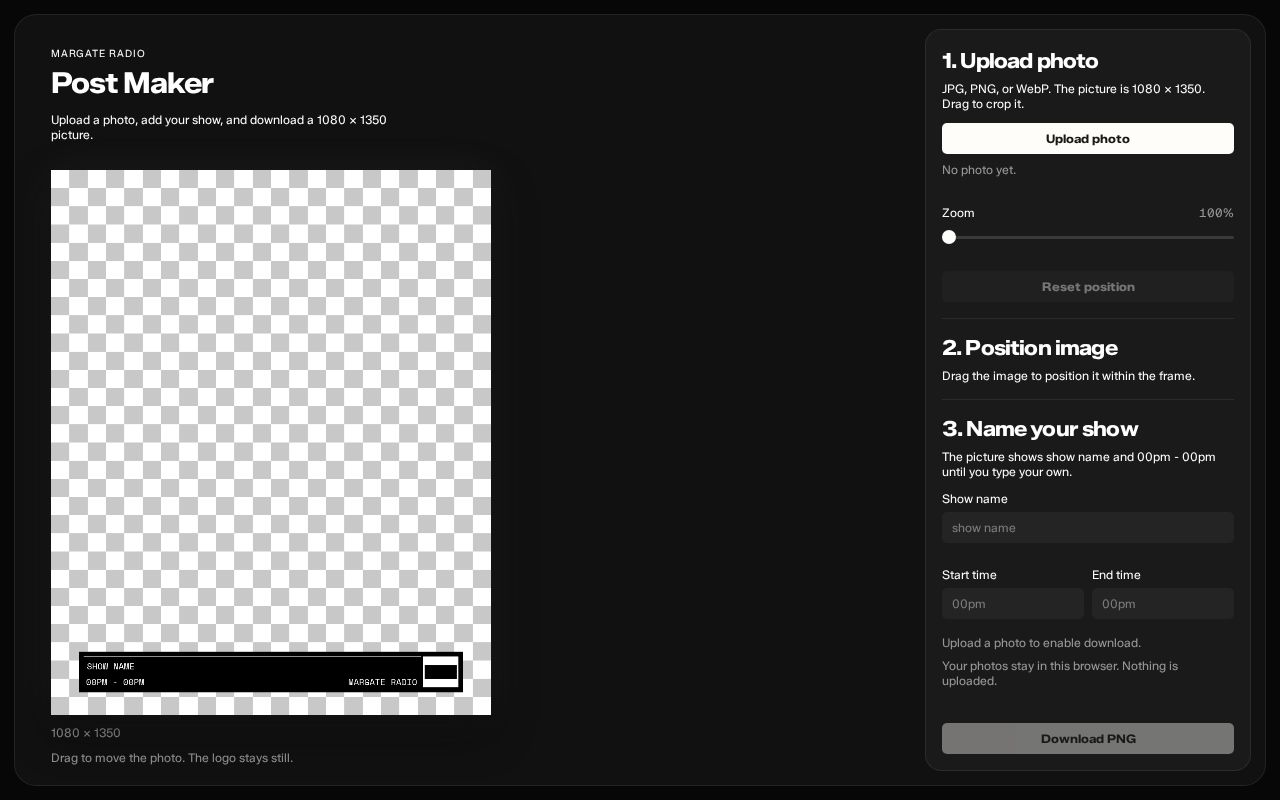Click the '2. Position image' heading

click(1030, 348)
